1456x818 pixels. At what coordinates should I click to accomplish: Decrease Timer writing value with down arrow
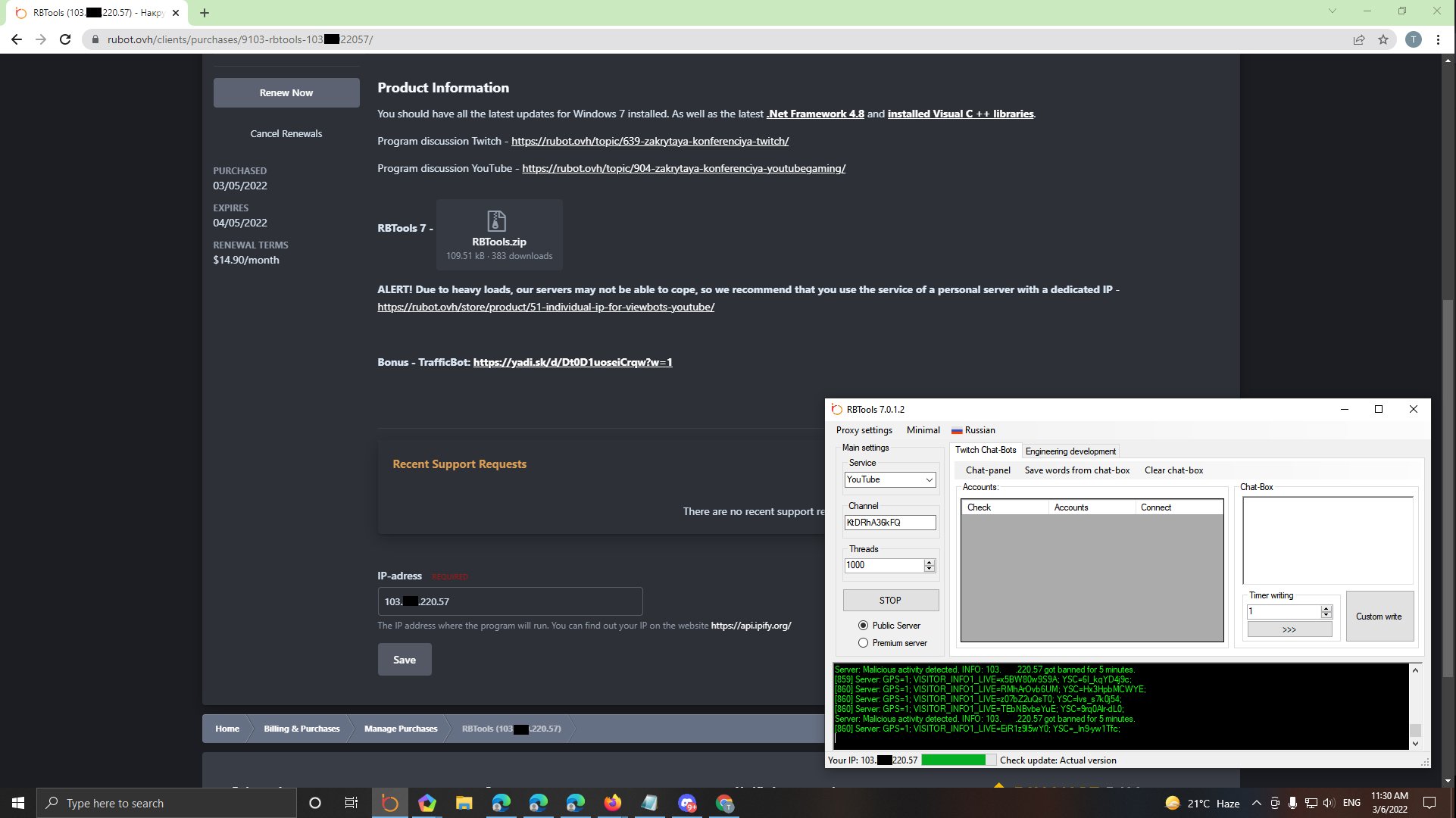(1326, 615)
